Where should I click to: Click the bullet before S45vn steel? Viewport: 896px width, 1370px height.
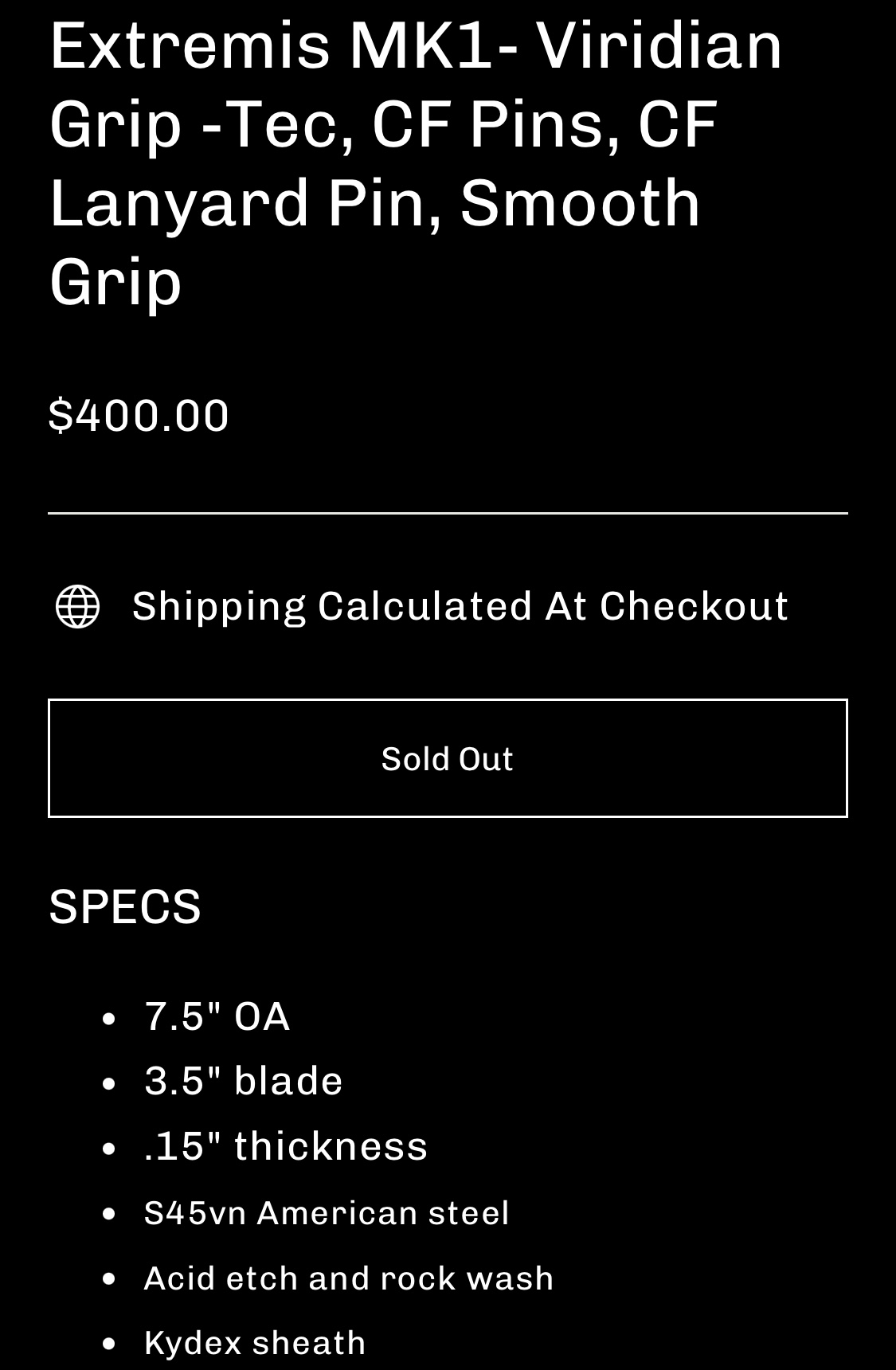pyautogui.click(x=110, y=1214)
